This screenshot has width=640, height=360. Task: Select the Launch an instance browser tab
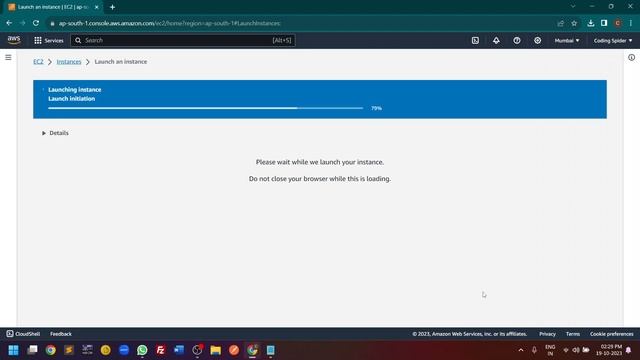click(53, 7)
